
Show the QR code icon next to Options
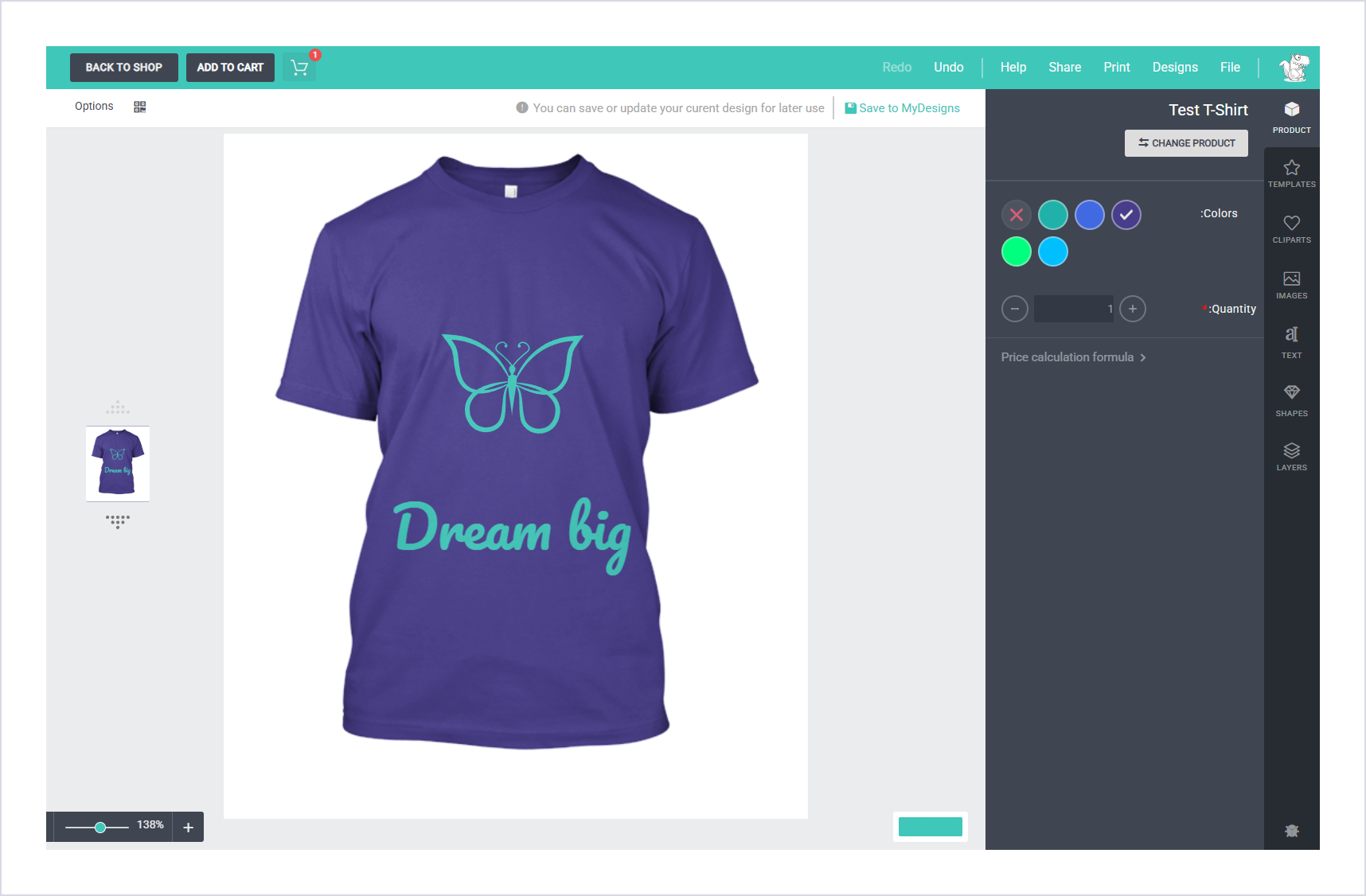140,107
